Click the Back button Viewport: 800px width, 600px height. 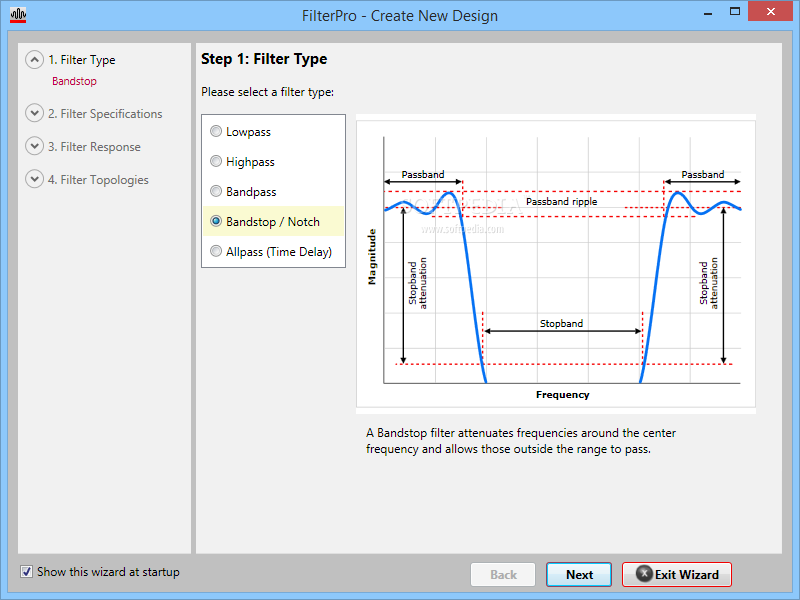pos(503,574)
